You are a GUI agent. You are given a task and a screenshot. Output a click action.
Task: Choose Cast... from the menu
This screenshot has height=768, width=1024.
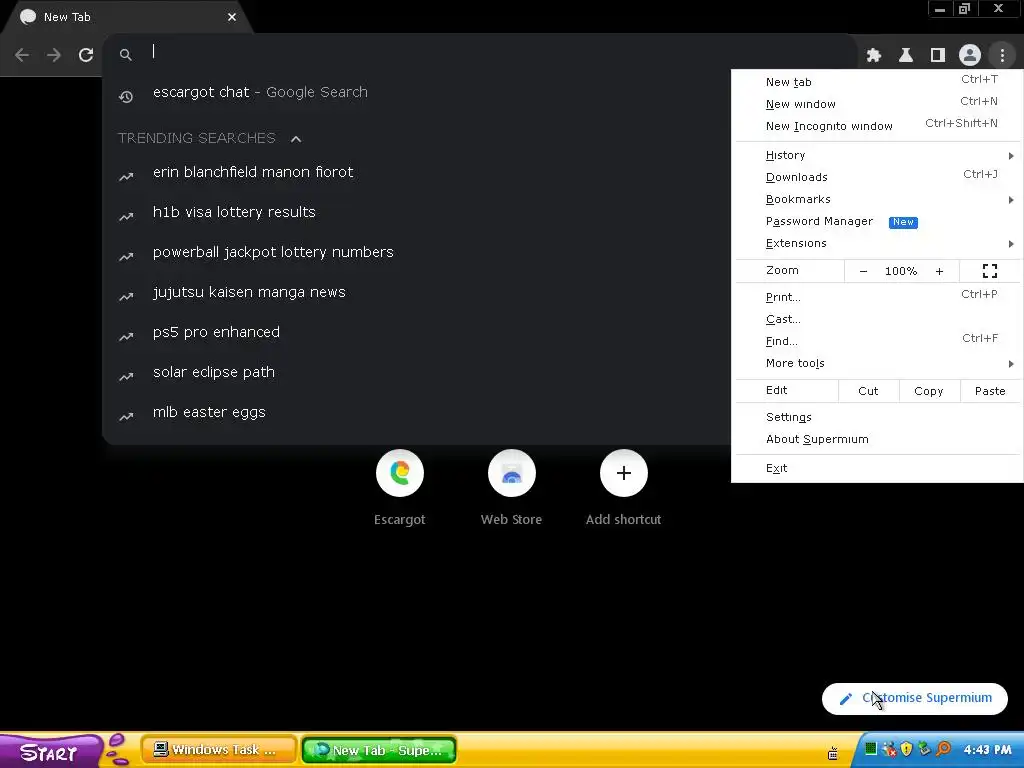[877, 319]
